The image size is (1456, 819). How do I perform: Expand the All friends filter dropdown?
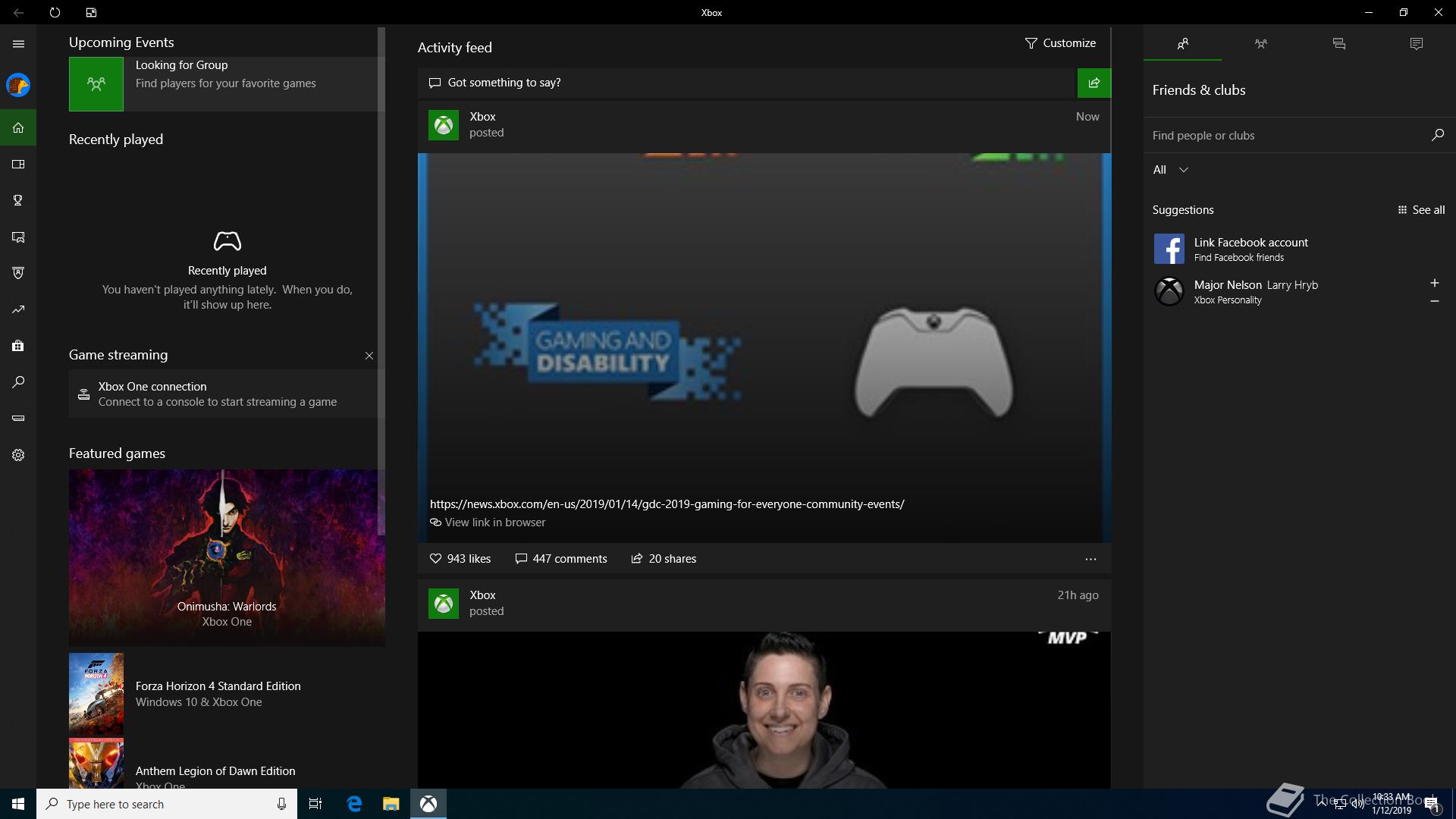point(1170,170)
